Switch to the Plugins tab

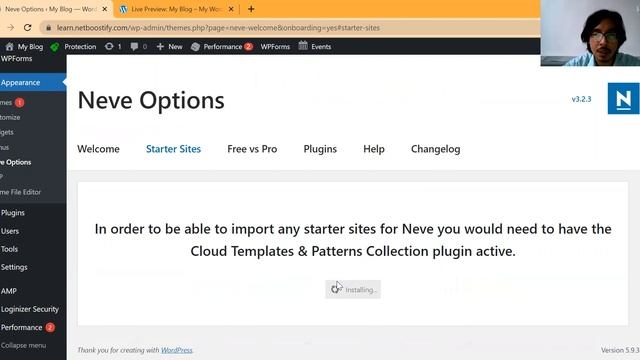(320, 149)
